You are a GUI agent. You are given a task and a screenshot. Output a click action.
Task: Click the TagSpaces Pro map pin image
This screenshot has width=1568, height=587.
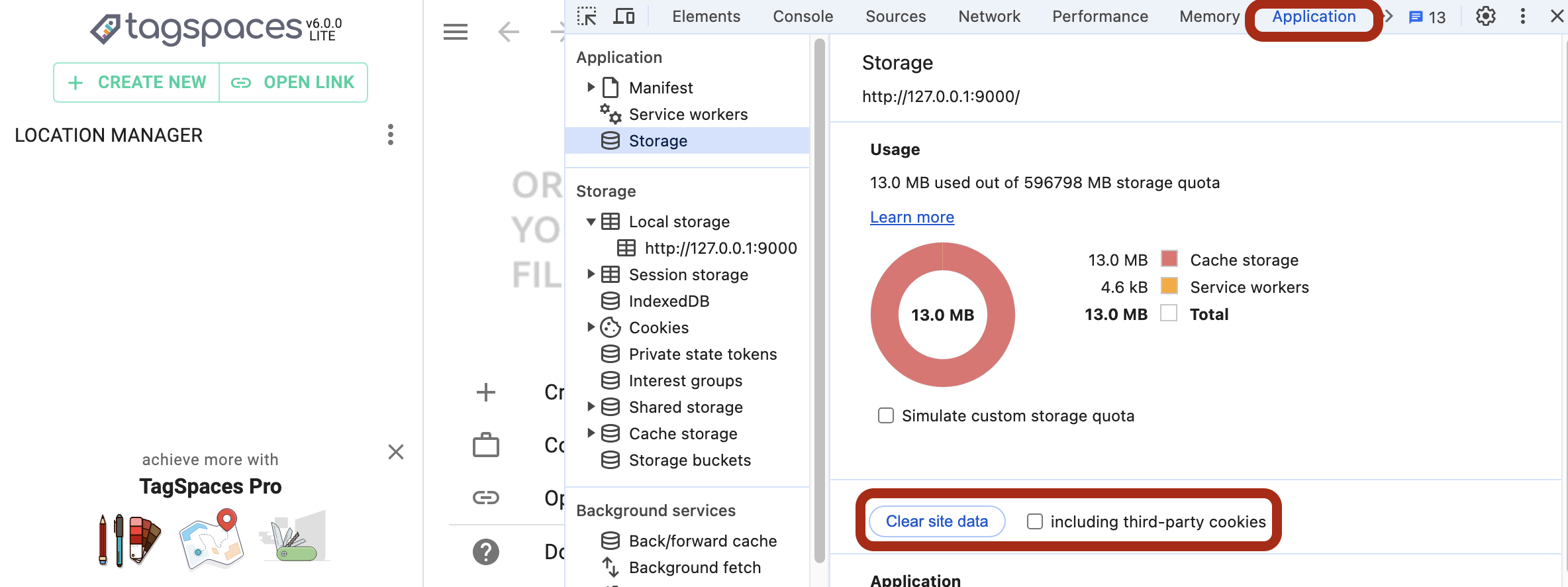click(x=211, y=539)
